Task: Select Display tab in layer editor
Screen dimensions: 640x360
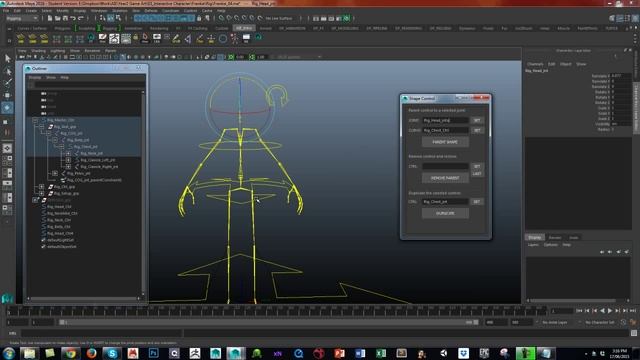Action: click(x=535, y=237)
